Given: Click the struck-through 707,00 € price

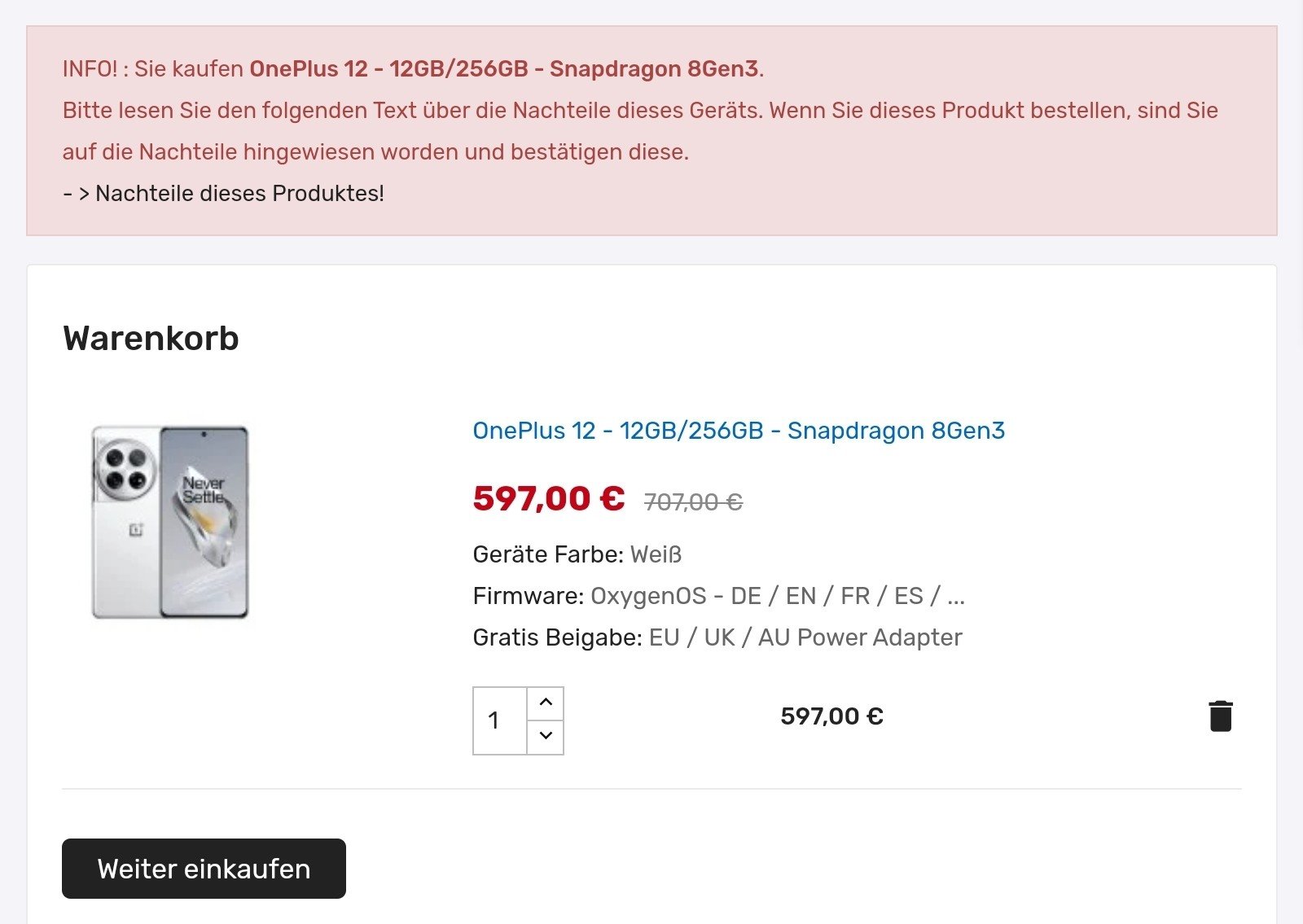Looking at the screenshot, I should (x=693, y=502).
